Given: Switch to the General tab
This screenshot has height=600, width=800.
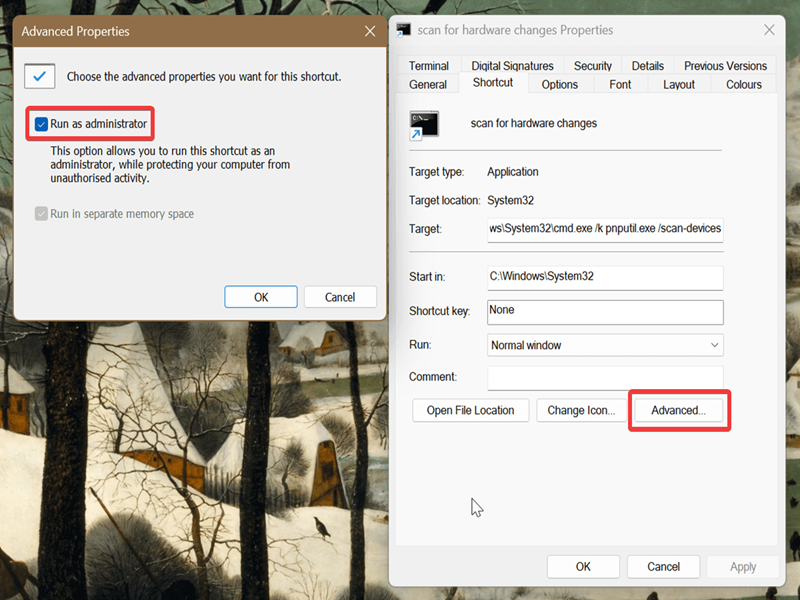Looking at the screenshot, I should pos(428,84).
